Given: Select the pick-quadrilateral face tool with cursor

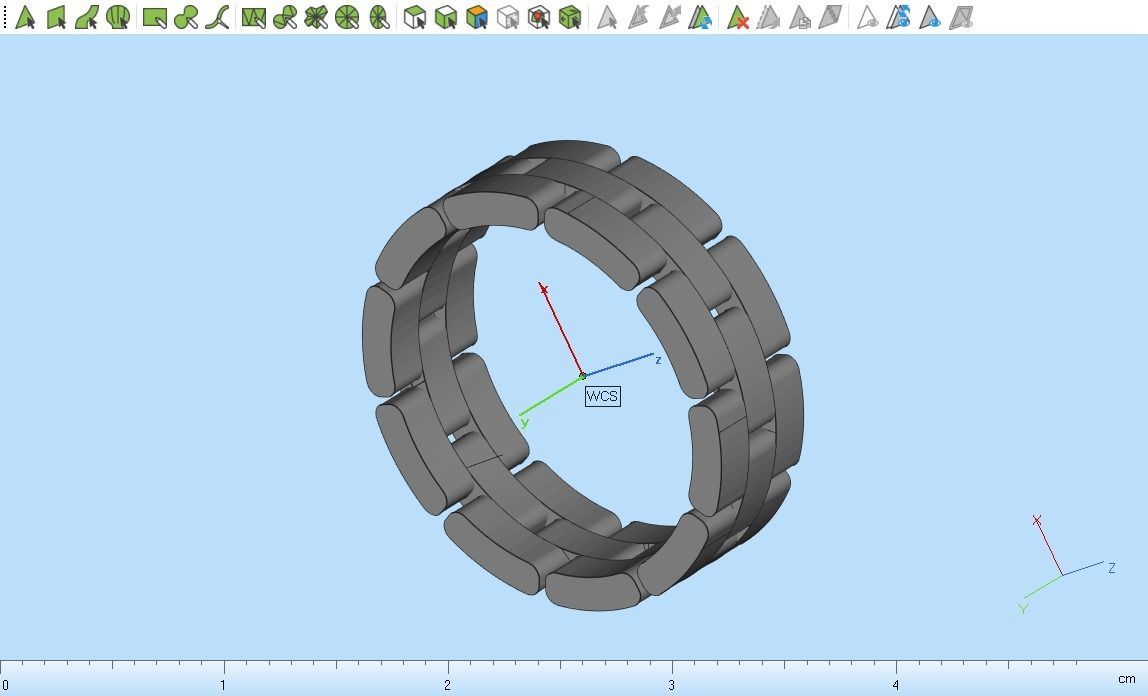Looking at the screenshot, I should pos(56,17).
